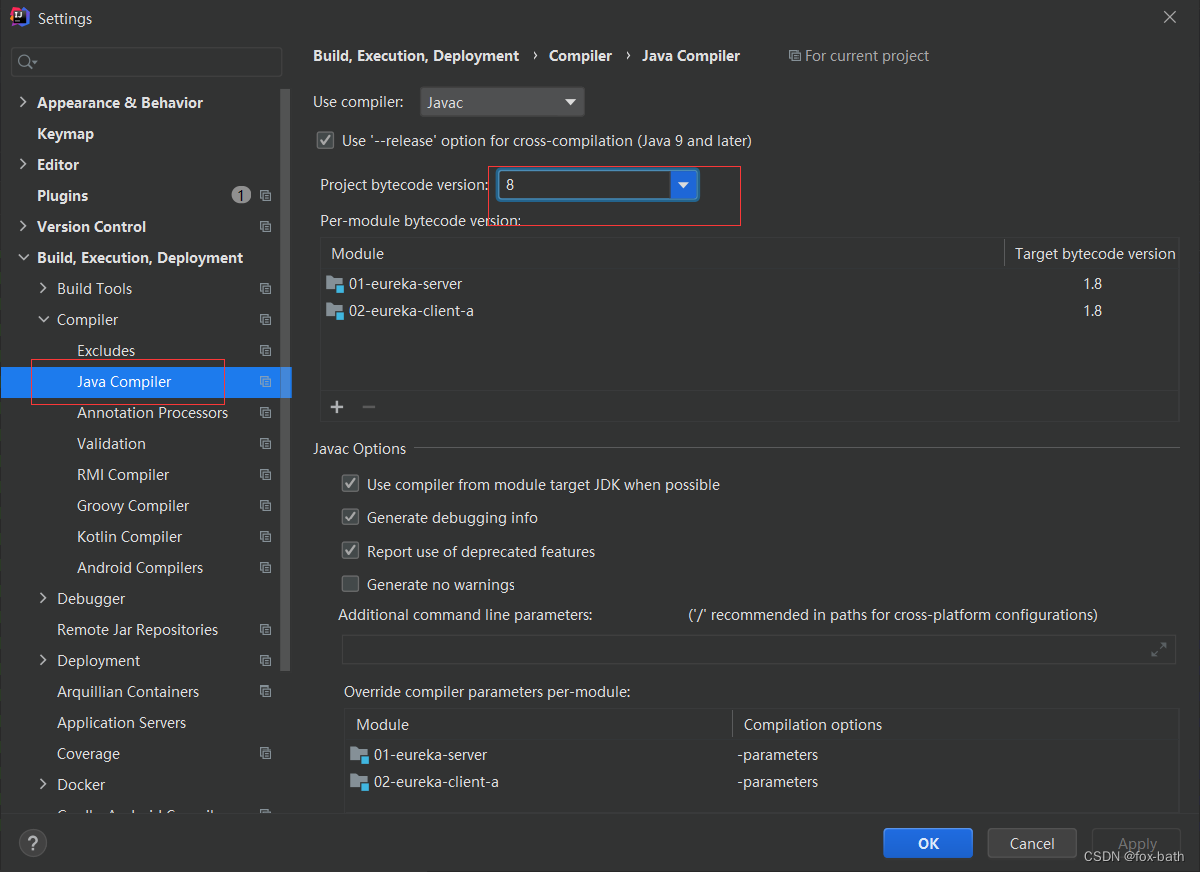Click the settings tree vertical scrollbar
This screenshot has width=1200, height=872.
(x=286, y=380)
